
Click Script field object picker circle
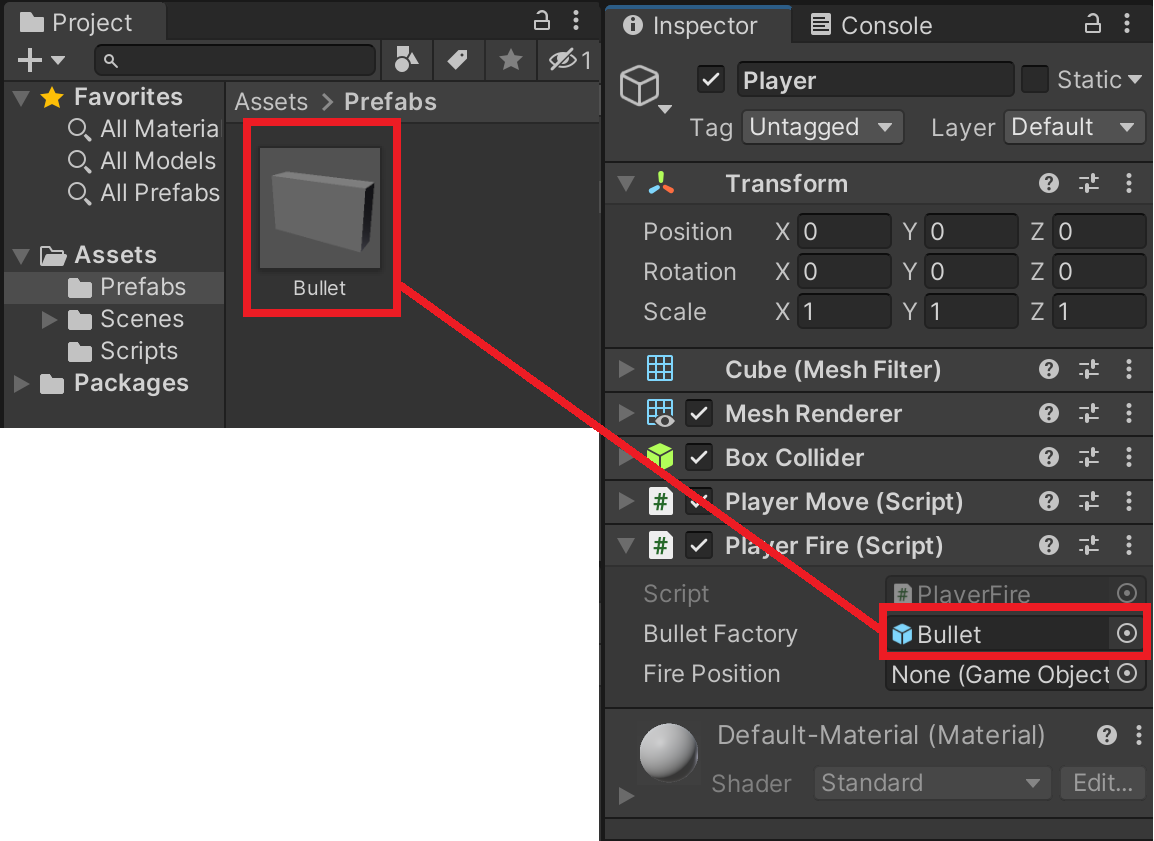pos(1127,593)
